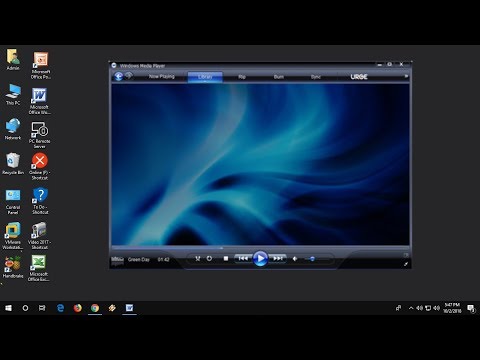This screenshot has width=480, height=360.
Task: Select the Online shortcut with red X
Action: pos(39,167)
